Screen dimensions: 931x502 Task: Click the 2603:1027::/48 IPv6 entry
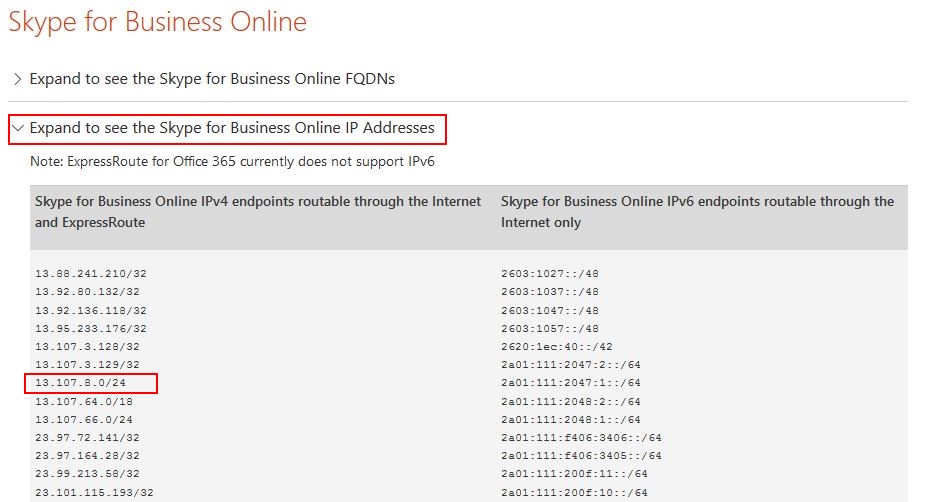(x=550, y=273)
